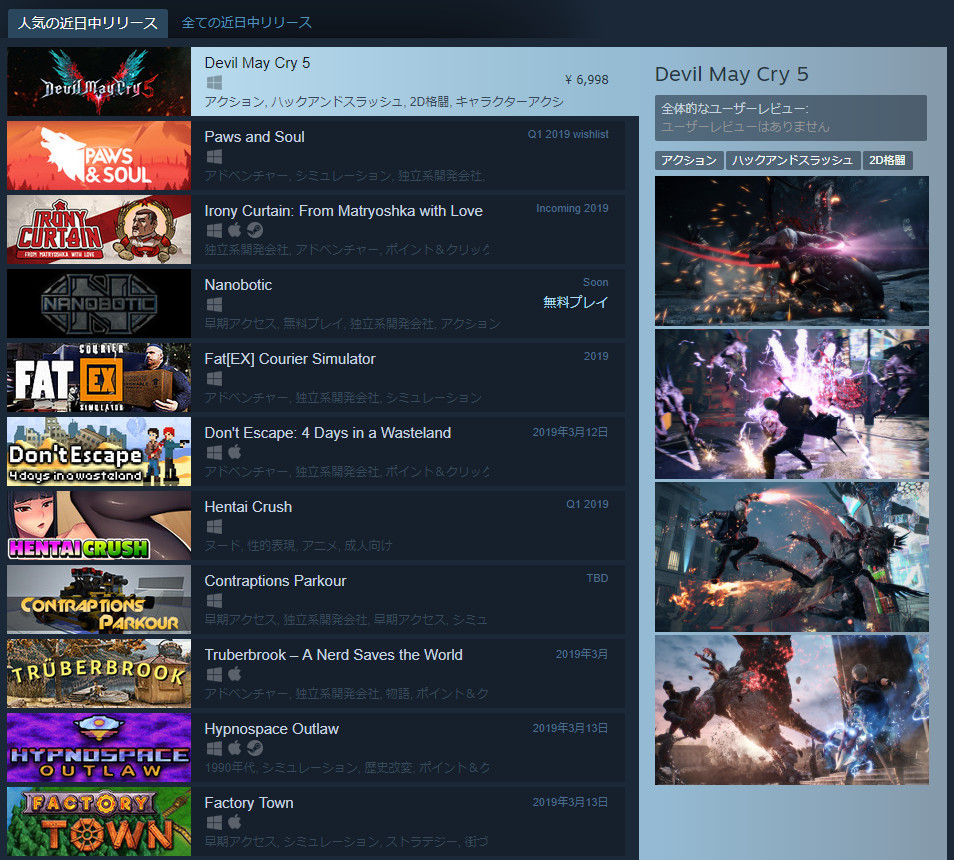954x860 pixels.
Task: Click the Steam icon under Irony Curtain
Action: 256,230
